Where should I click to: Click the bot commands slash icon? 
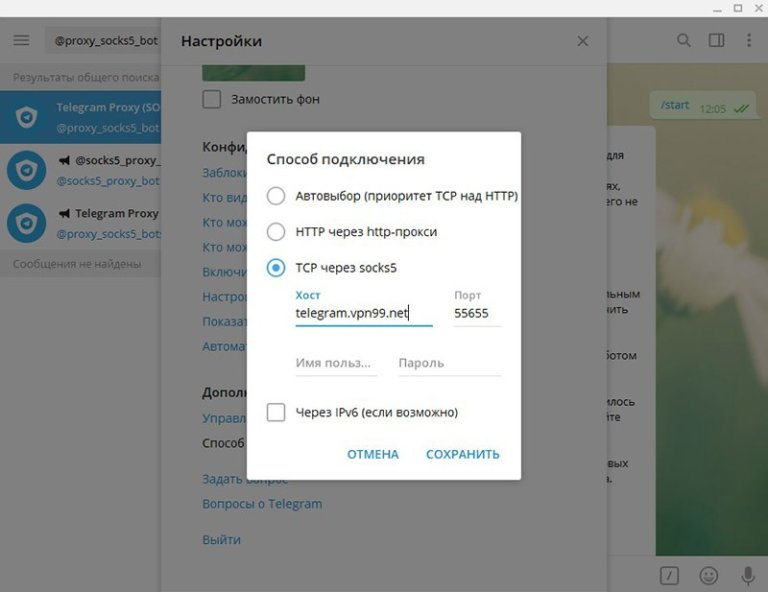[x=670, y=575]
